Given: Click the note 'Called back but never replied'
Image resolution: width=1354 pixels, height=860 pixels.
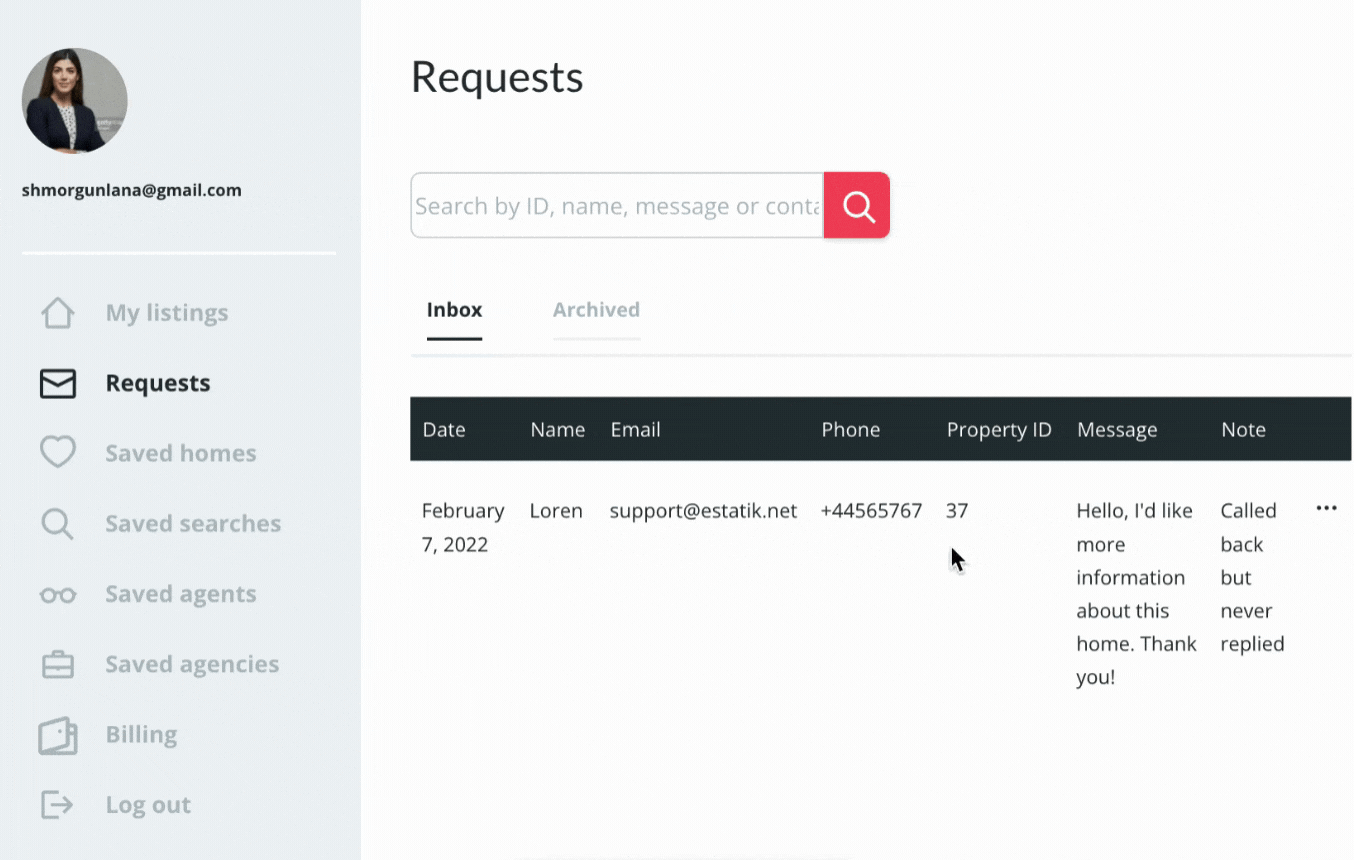Looking at the screenshot, I should pyautogui.click(x=1252, y=577).
